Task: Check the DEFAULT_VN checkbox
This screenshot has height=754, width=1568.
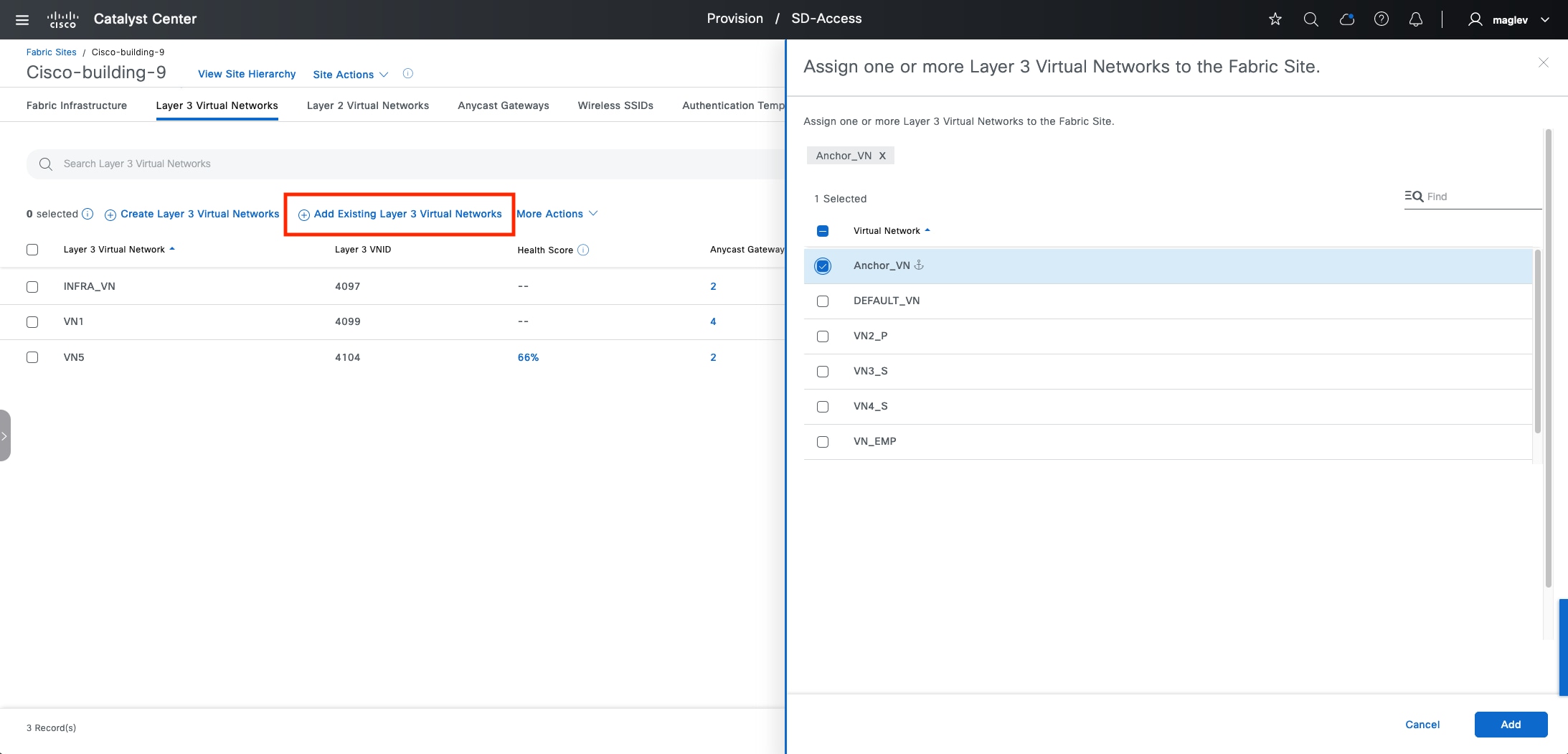Action: (x=823, y=301)
